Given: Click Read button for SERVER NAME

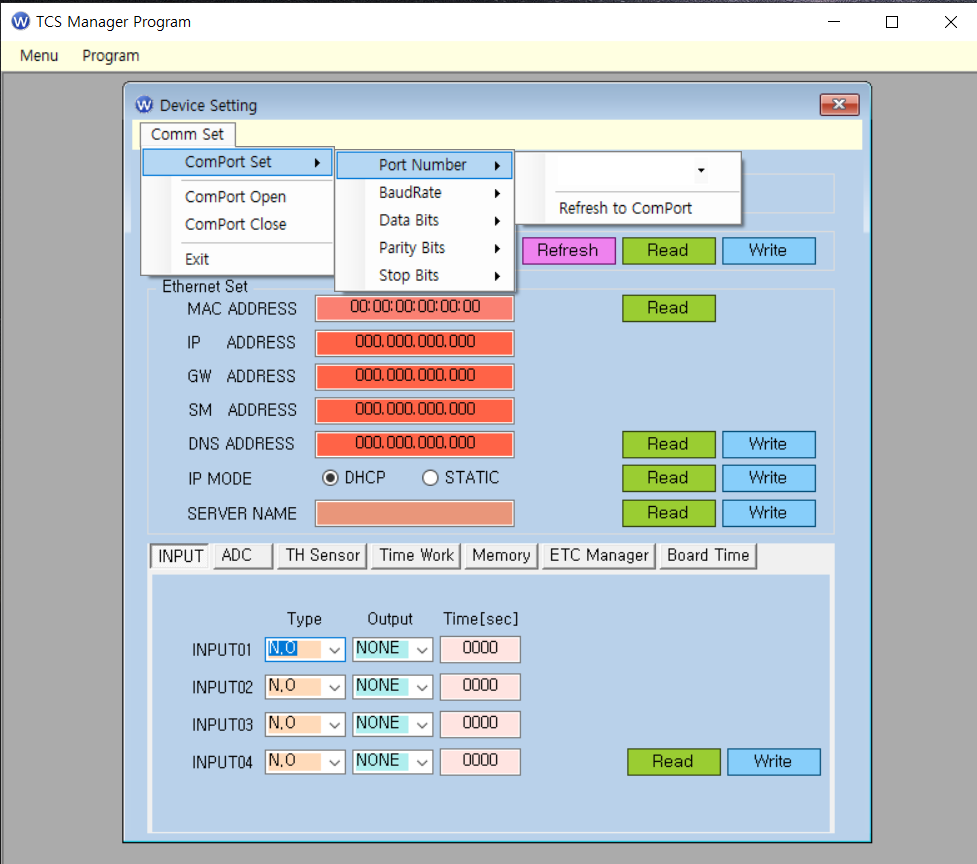Looking at the screenshot, I should tap(669, 513).
